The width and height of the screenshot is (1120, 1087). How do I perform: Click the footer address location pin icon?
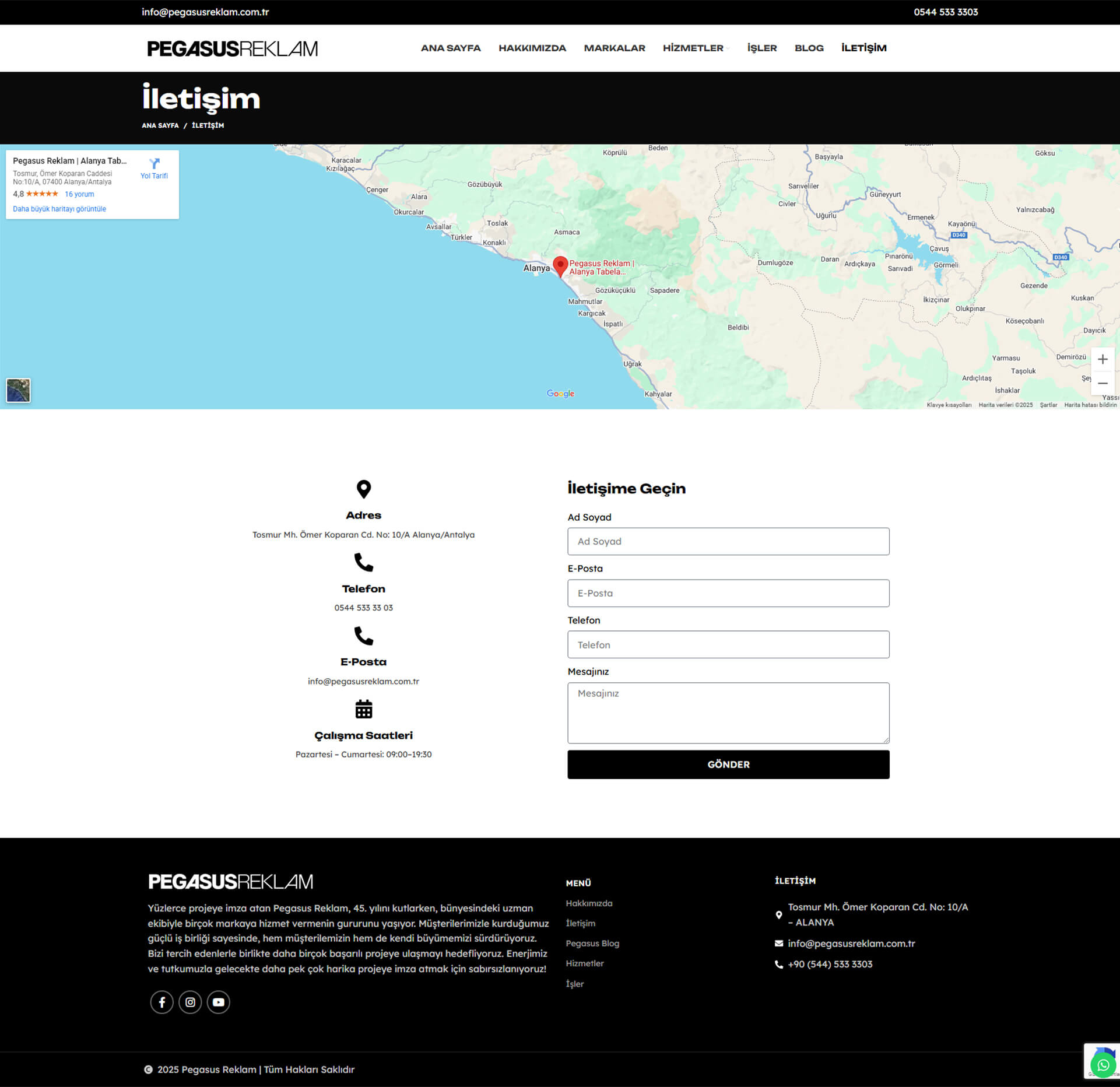coord(779,915)
